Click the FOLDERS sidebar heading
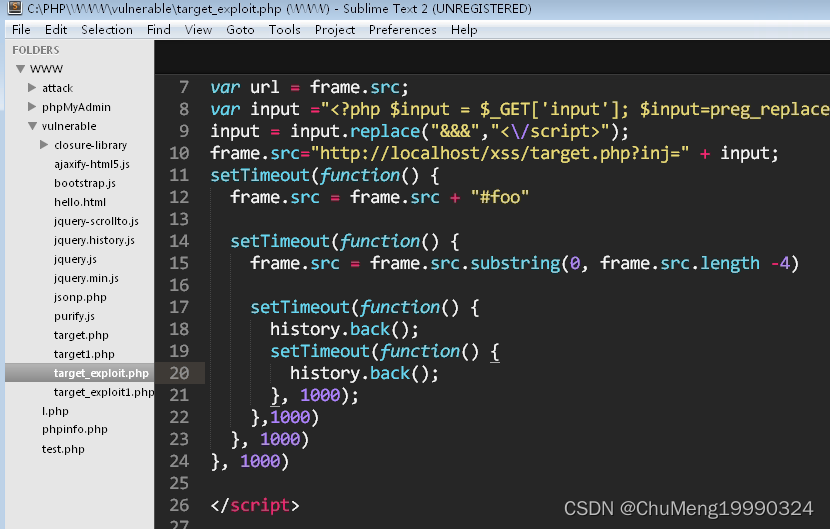 pos(35,50)
